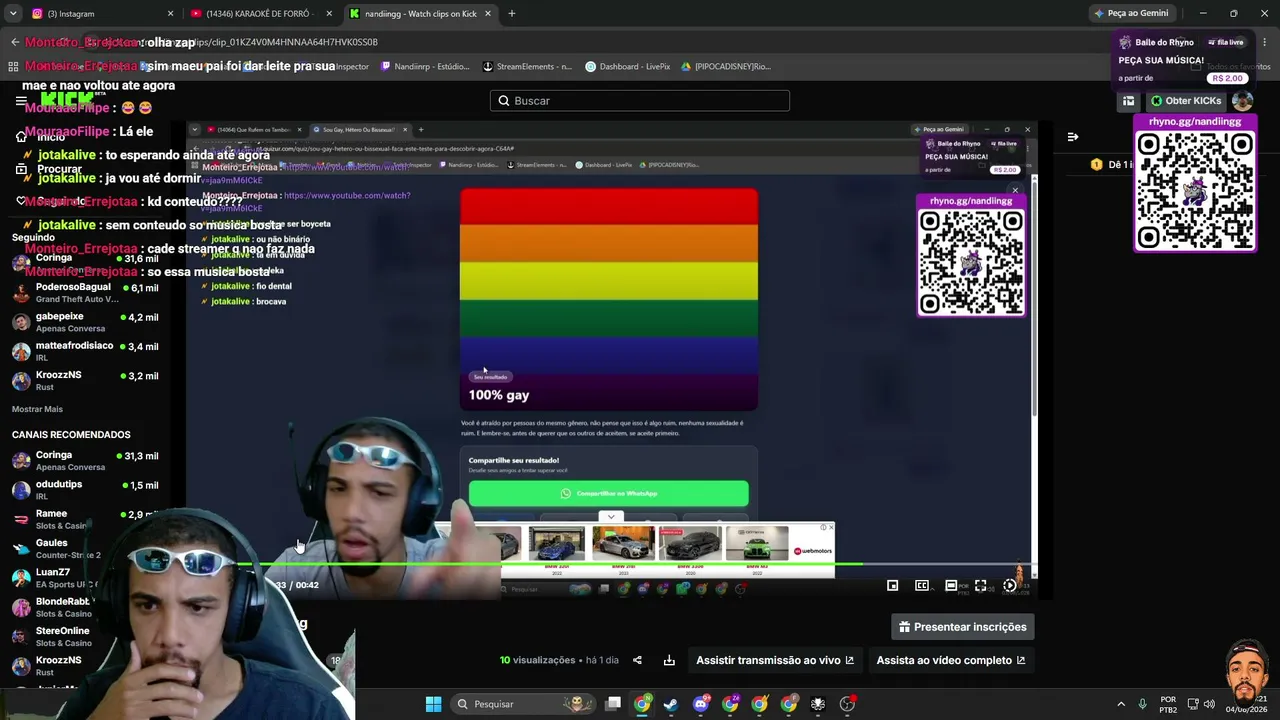Open POR PTB2 language switcher

1168,704
